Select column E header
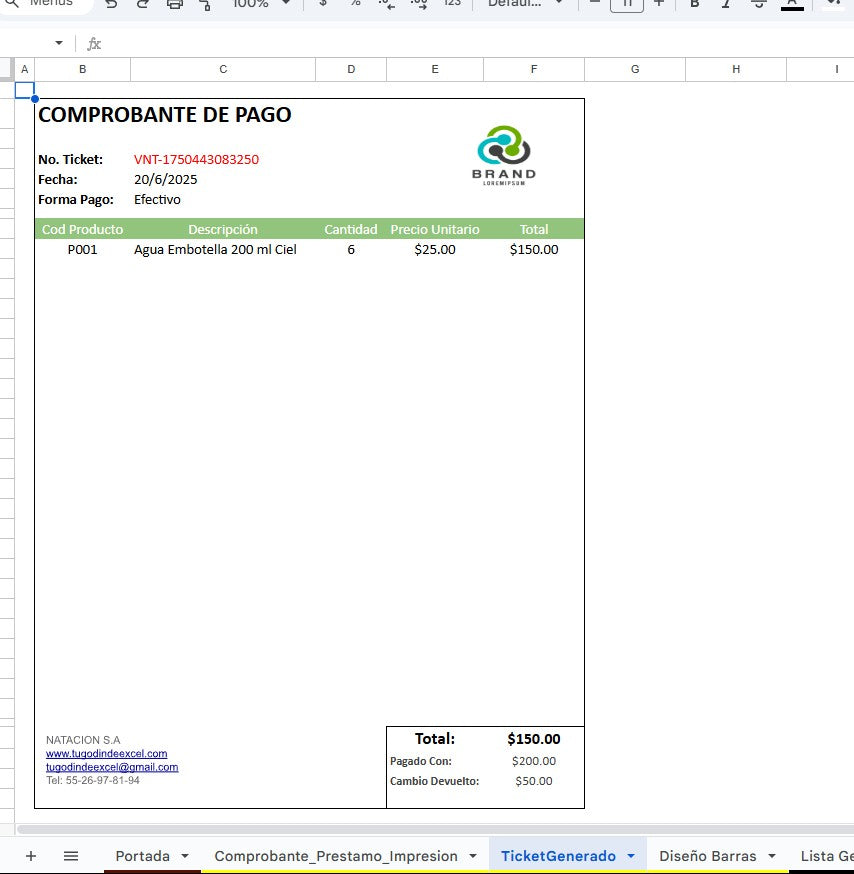Image resolution: width=854 pixels, height=874 pixels. pyautogui.click(x=435, y=69)
